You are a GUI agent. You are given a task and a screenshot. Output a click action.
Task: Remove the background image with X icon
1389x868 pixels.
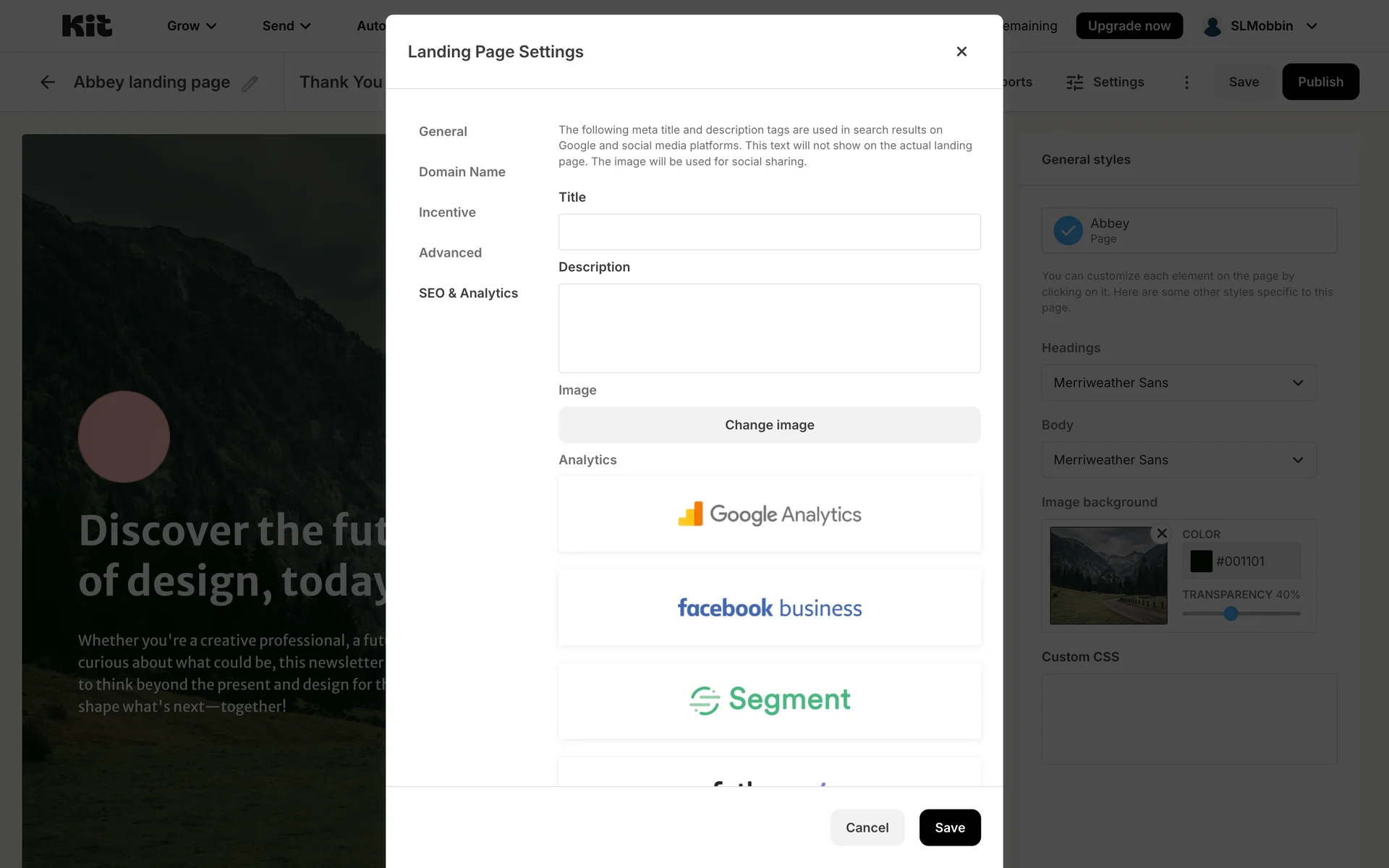[x=1162, y=533]
